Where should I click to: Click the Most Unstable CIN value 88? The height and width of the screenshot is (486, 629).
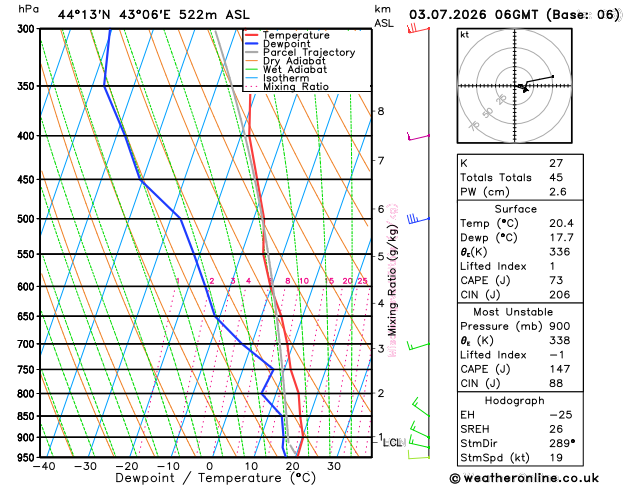tap(556, 383)
